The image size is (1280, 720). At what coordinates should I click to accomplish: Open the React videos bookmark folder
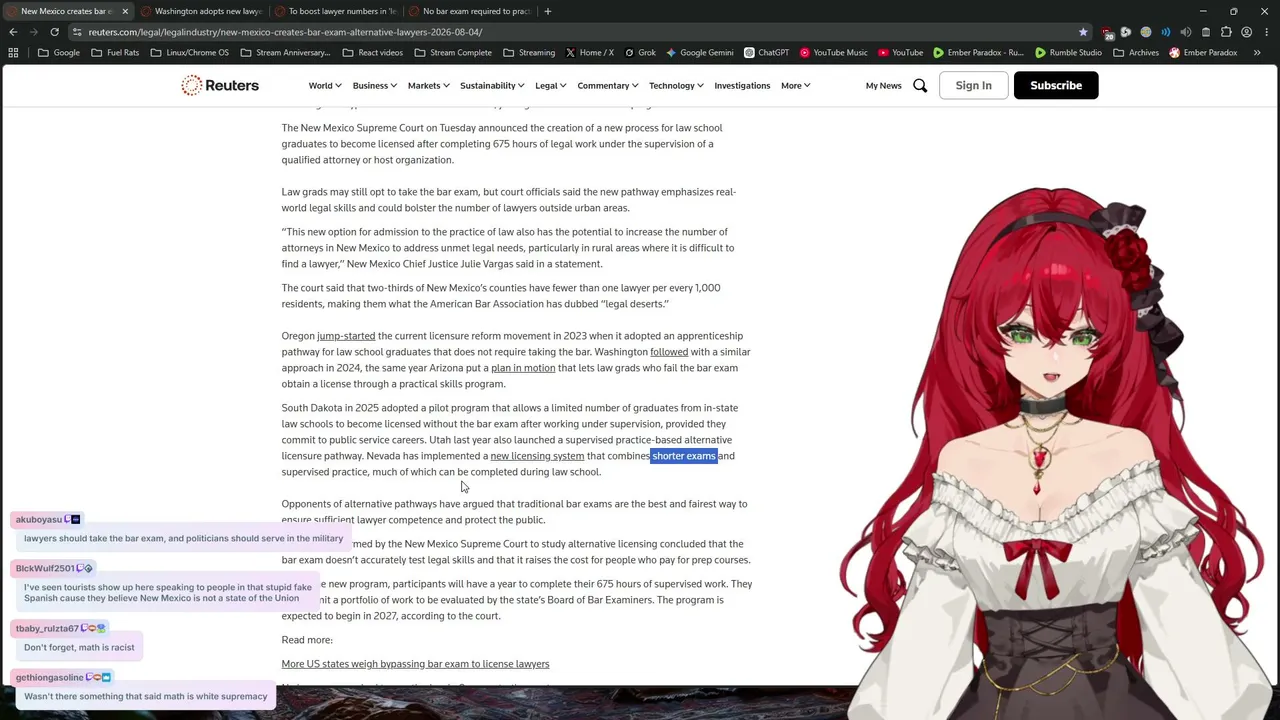click(372, 53)
